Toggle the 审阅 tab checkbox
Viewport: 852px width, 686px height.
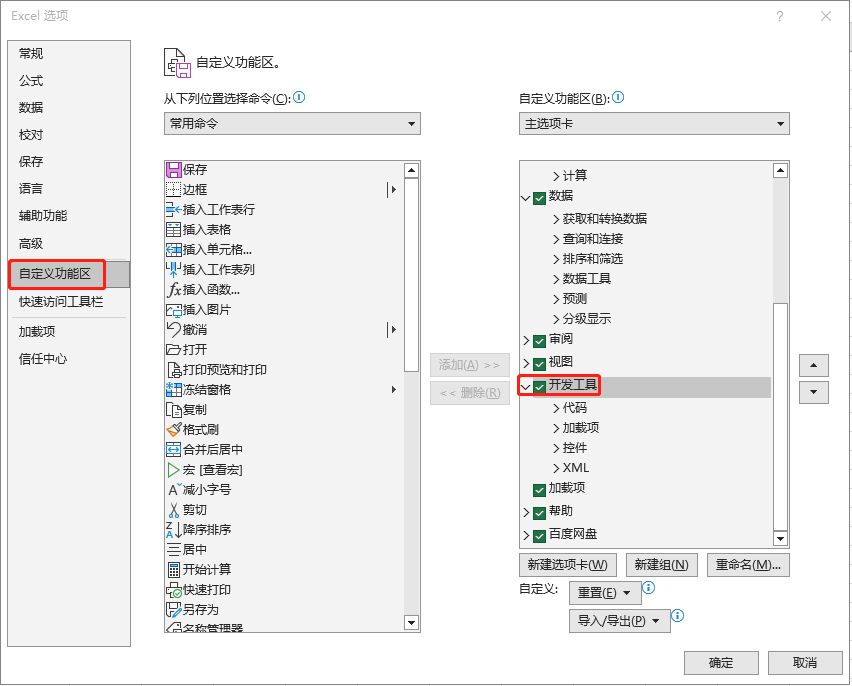point(539,341)
